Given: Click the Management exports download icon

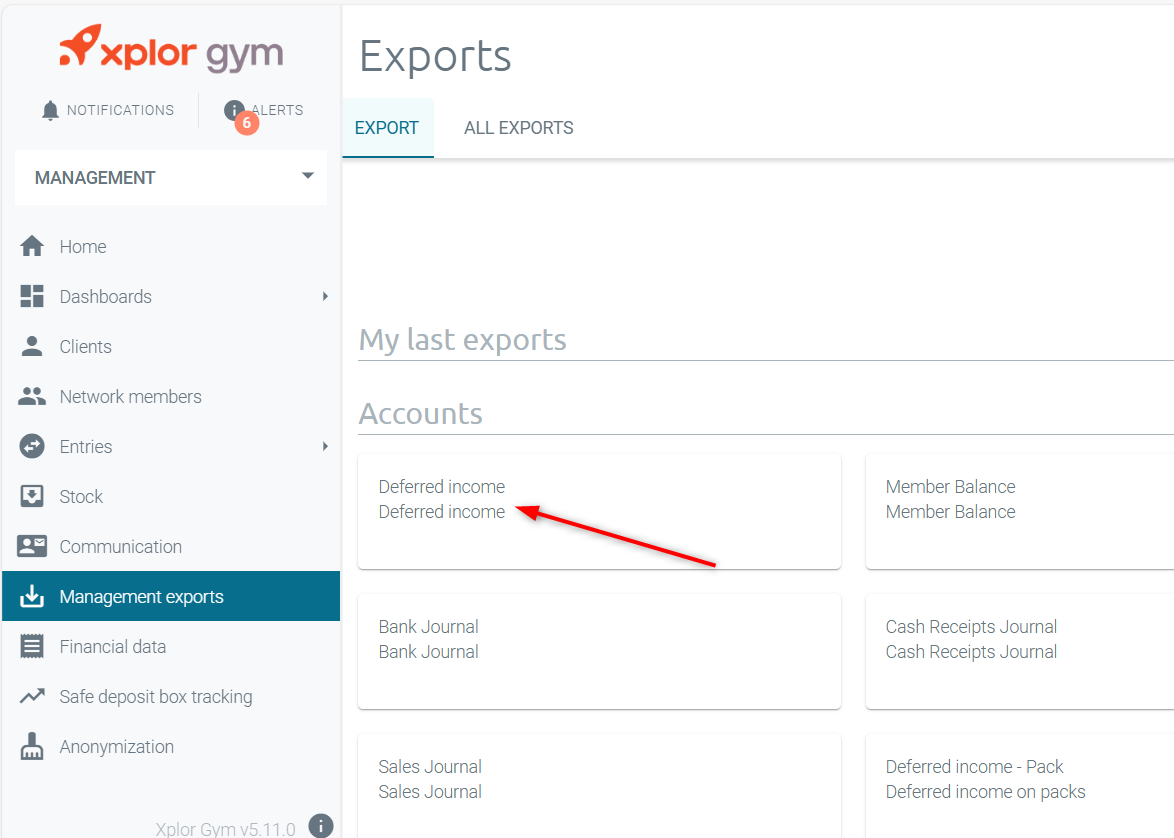Looking at the screenshot, I should click(31, 596).
